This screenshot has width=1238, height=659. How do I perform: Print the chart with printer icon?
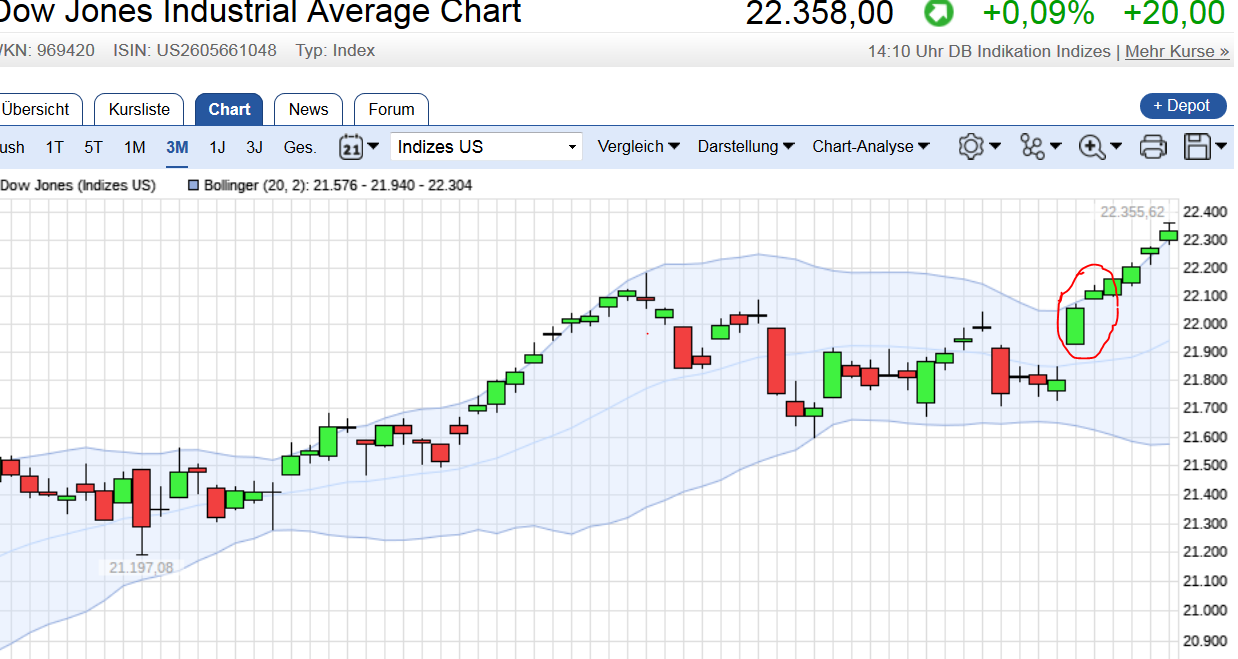click(x=1153, y=147)
